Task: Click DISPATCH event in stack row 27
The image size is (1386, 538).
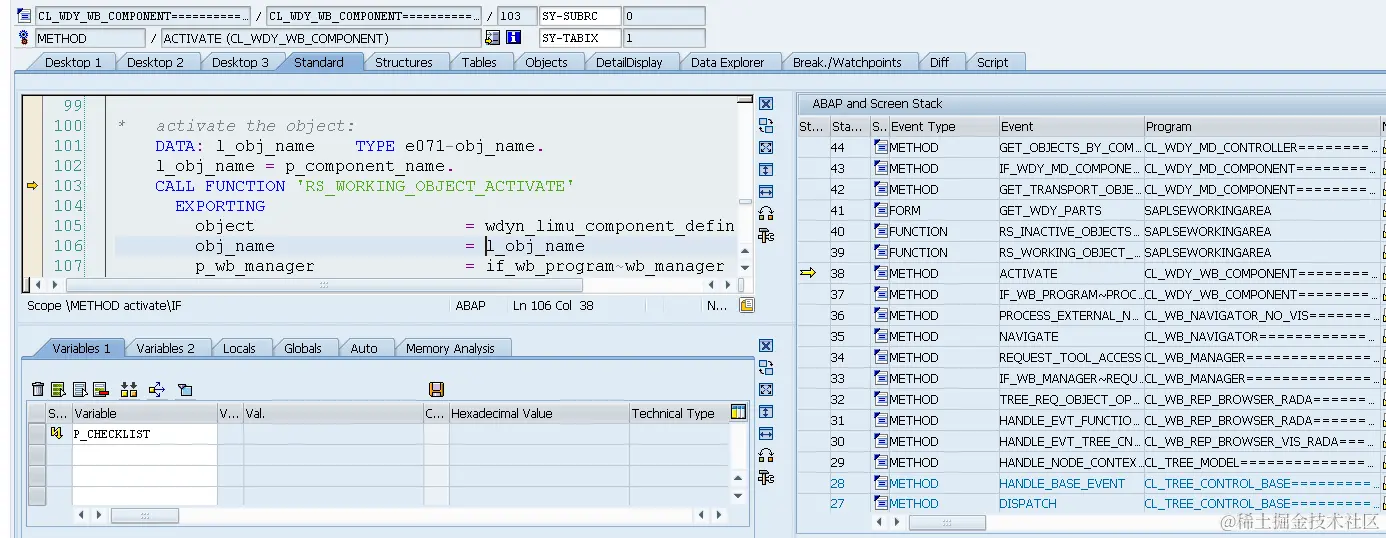Action: click(x=1028, y=504)
